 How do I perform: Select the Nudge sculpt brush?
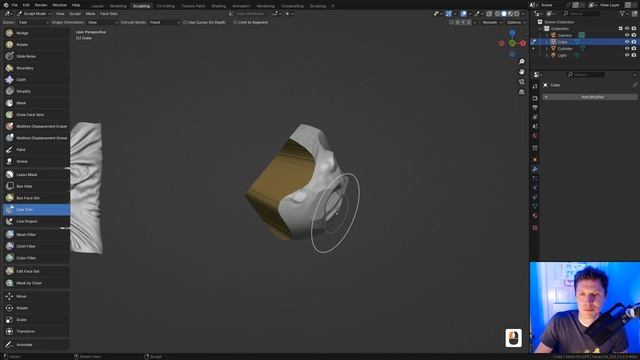[x=36, y=33]
